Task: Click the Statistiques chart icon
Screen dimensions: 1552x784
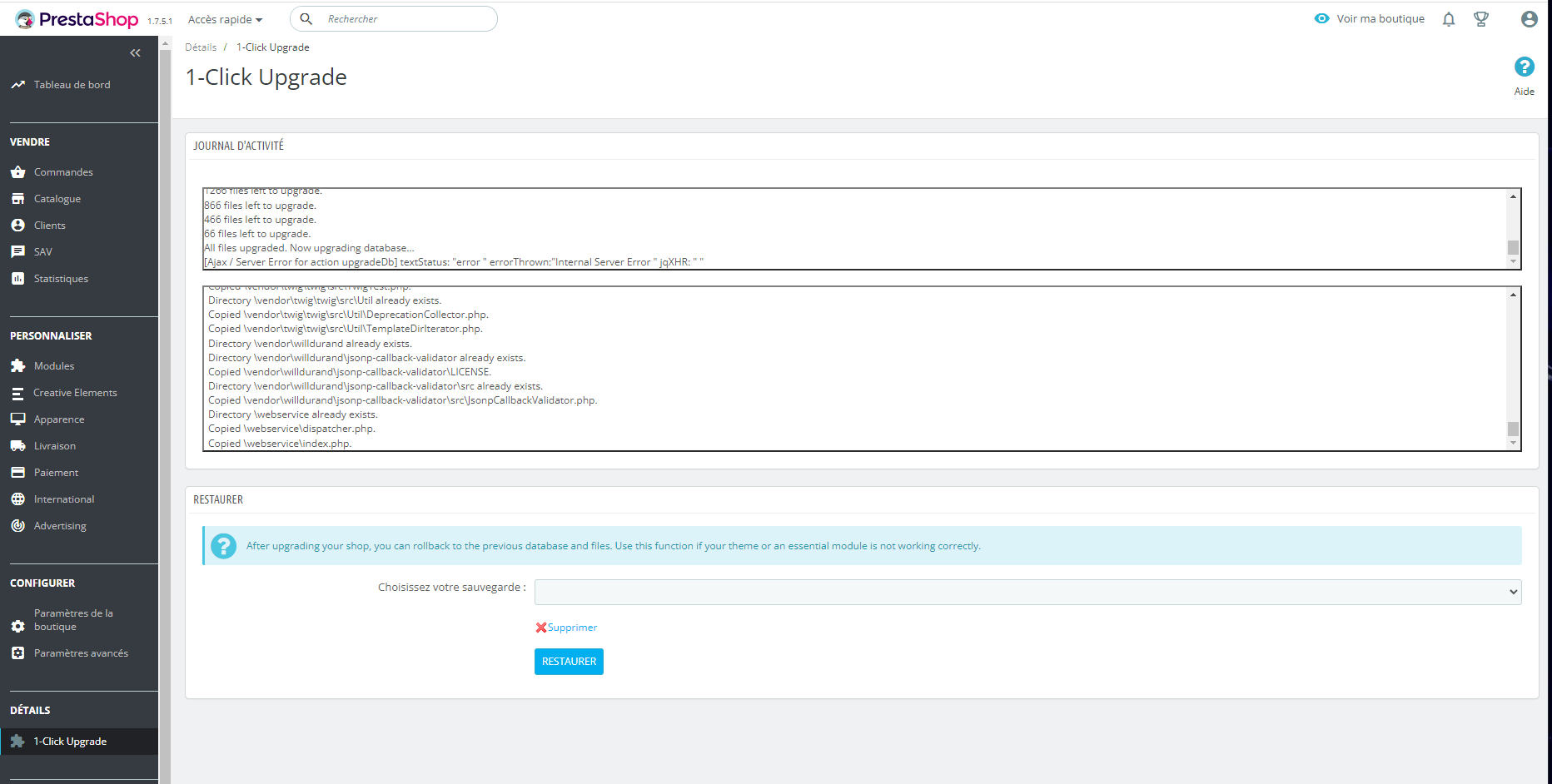Action: point(17,279)
